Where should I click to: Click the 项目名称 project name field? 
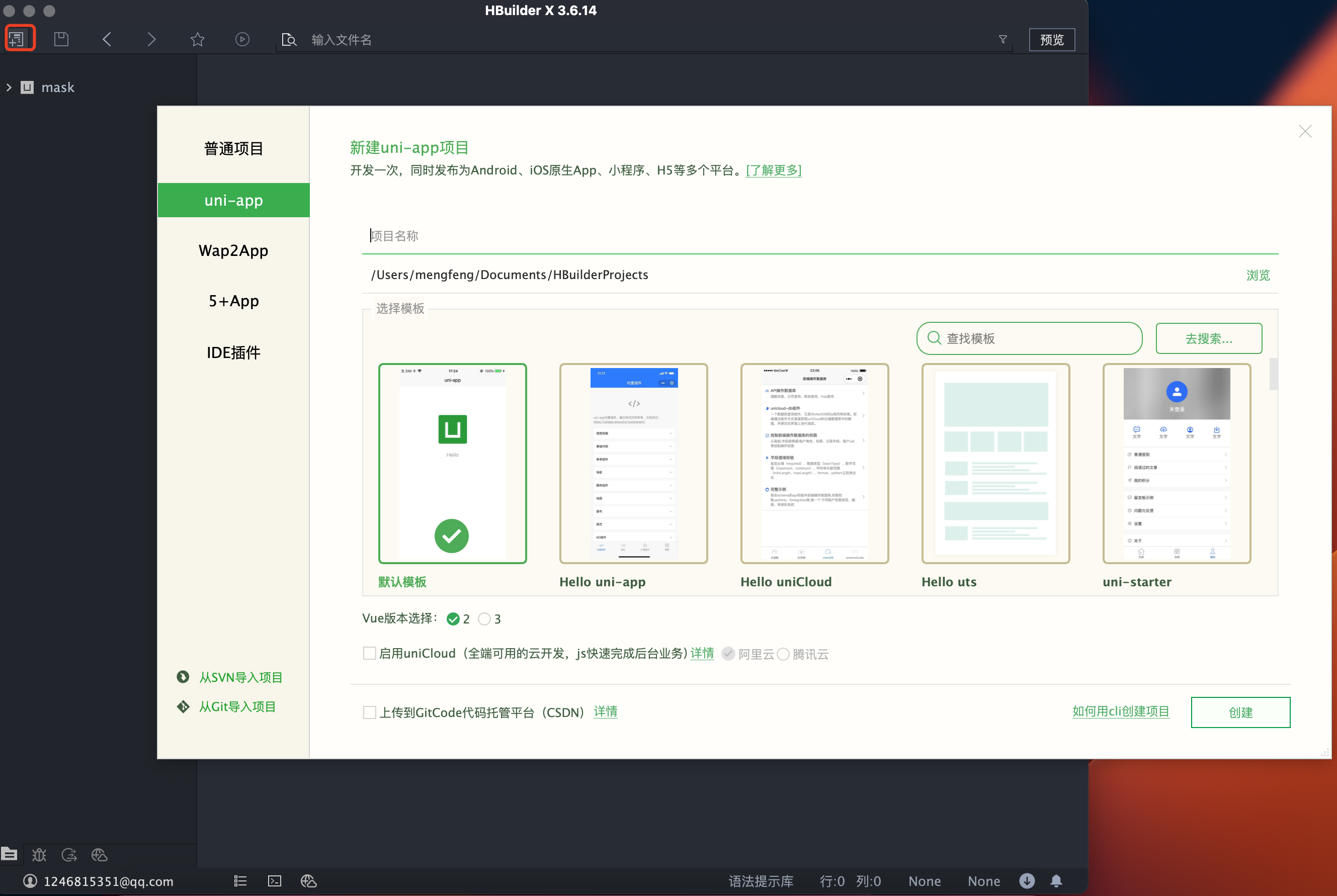[820, 236]
